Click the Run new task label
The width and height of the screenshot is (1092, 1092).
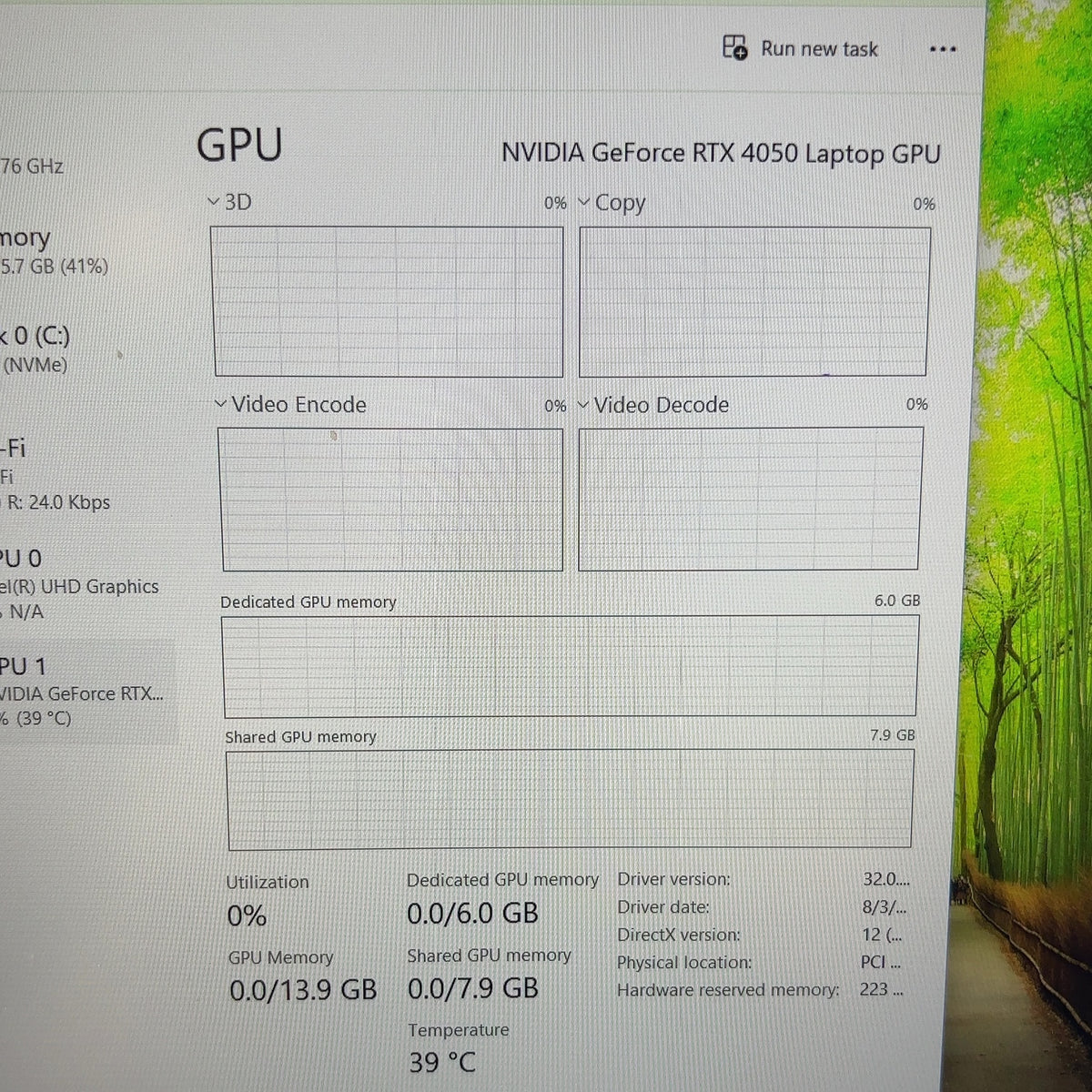819,49
